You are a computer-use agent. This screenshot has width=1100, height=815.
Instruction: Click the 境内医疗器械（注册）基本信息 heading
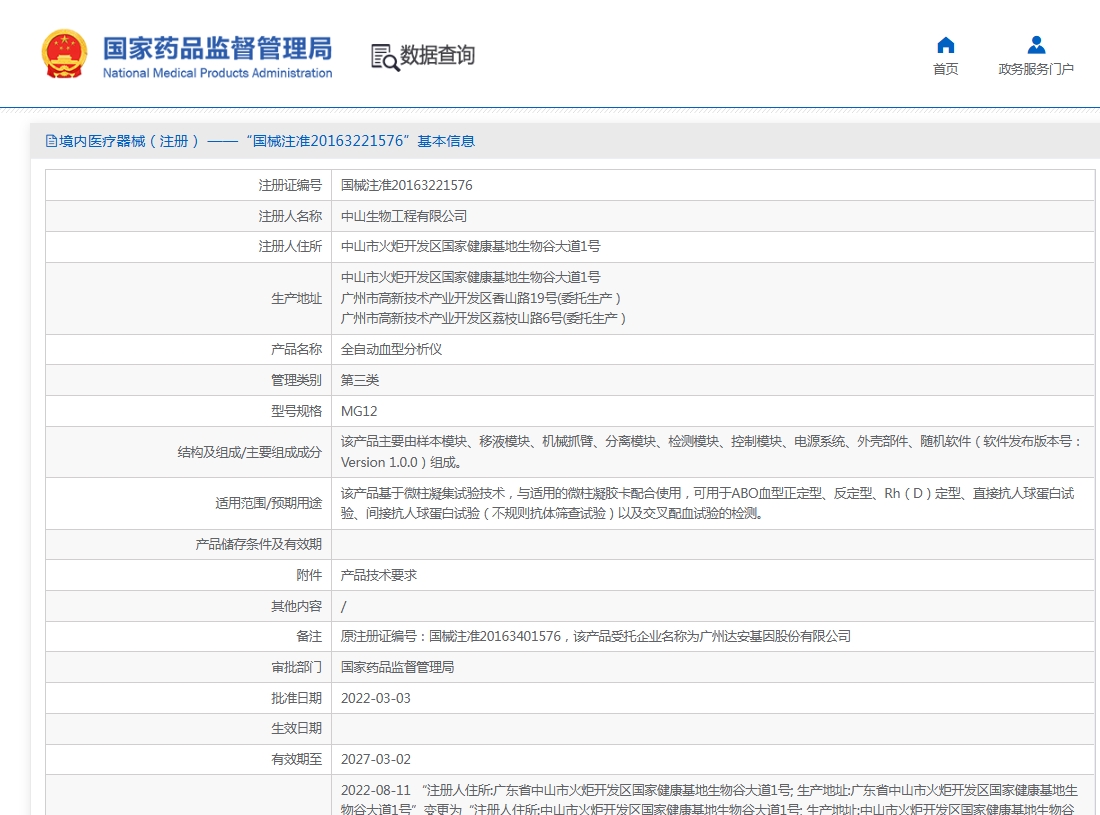coord(260,141)
